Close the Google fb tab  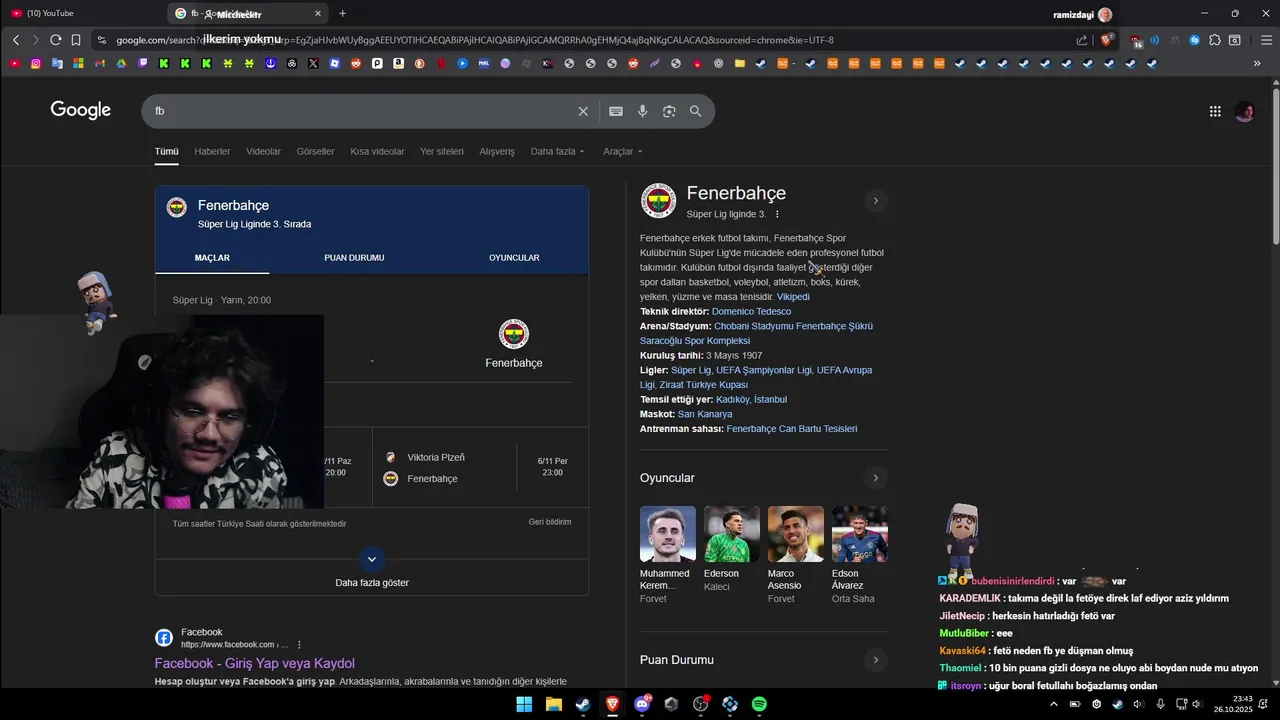point(319,13)
